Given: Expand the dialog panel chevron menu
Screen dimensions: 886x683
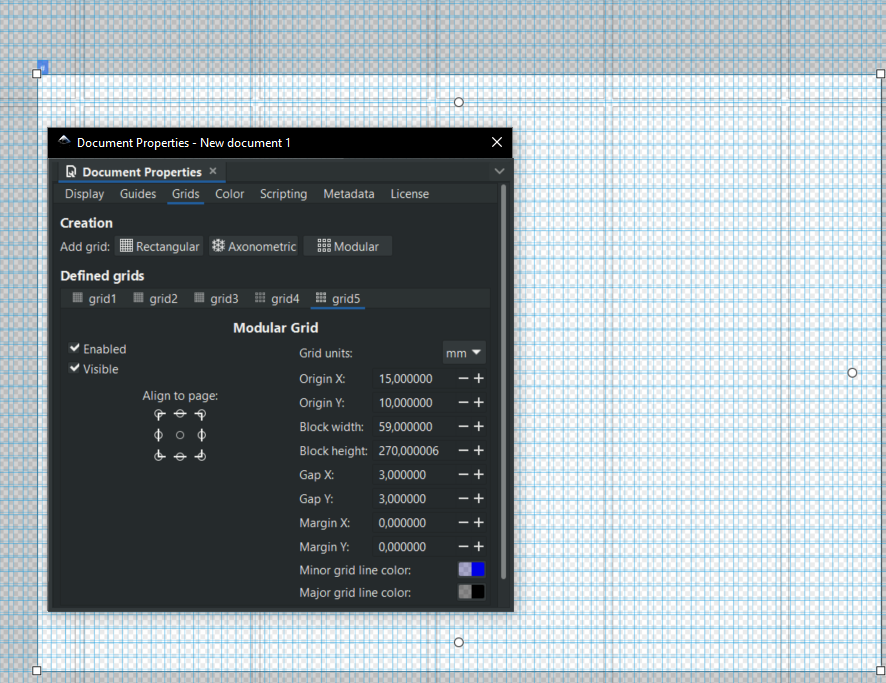Looking at the screenshot, I should coord(499,171).
